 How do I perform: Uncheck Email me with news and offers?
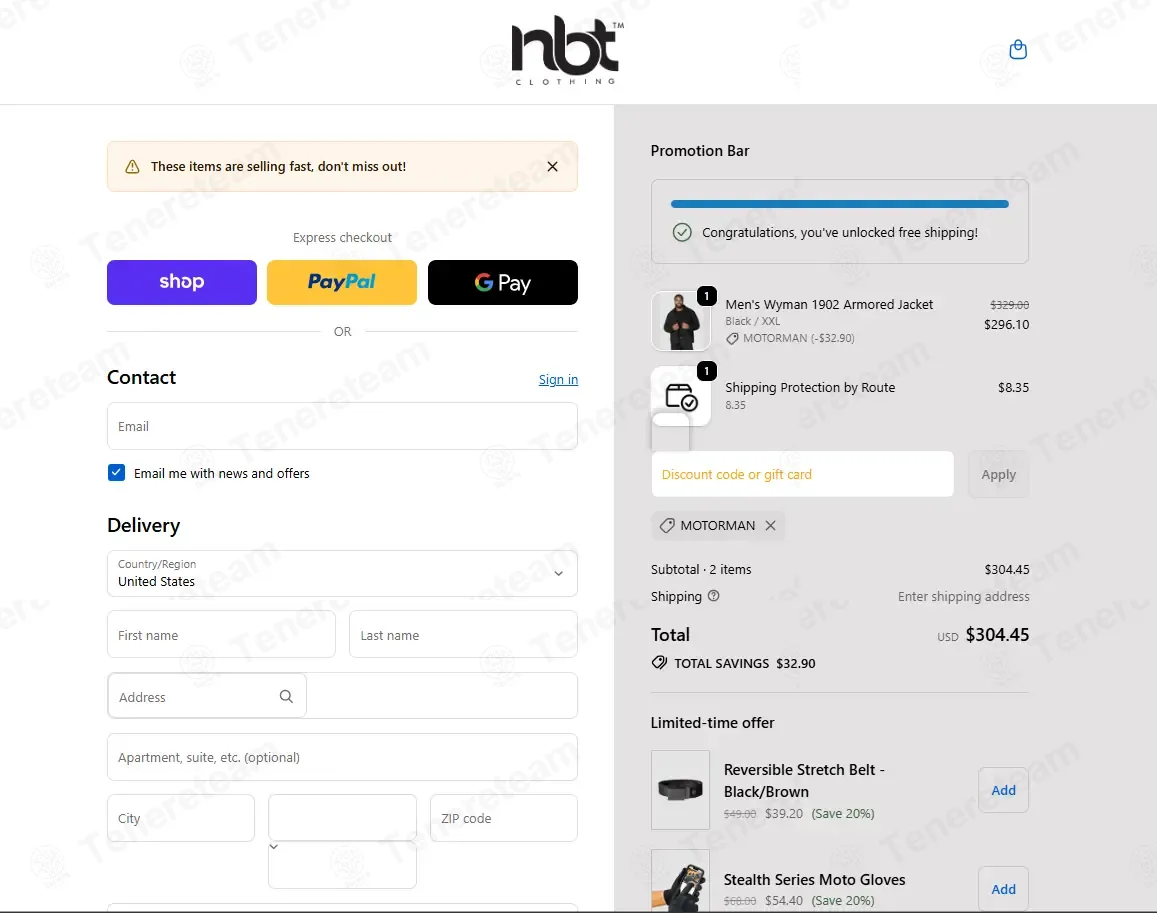tap(117, 473)
